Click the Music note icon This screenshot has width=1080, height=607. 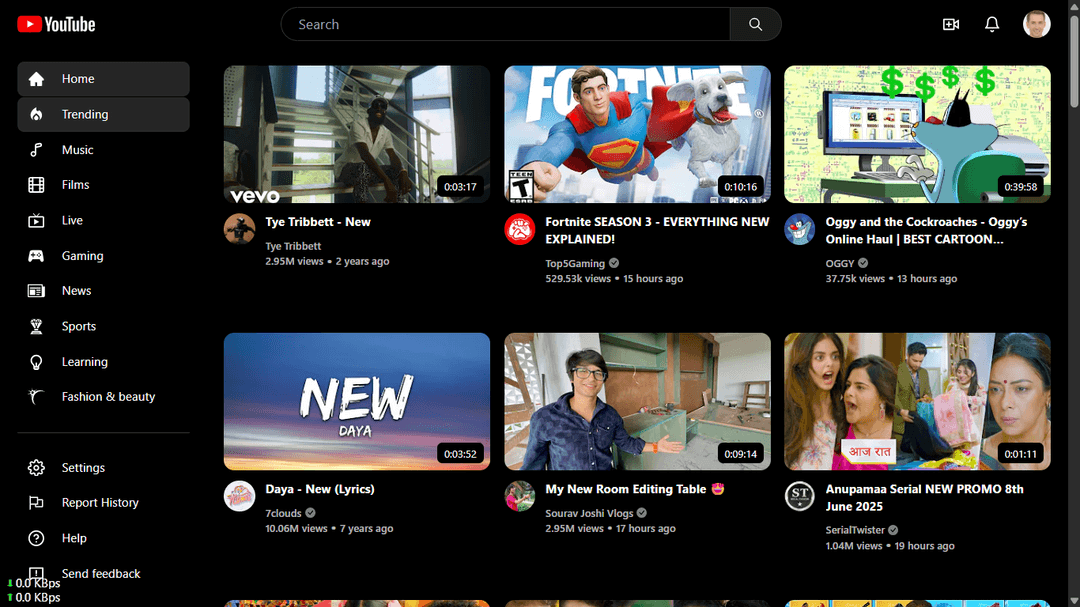click(x=37, y=150)
